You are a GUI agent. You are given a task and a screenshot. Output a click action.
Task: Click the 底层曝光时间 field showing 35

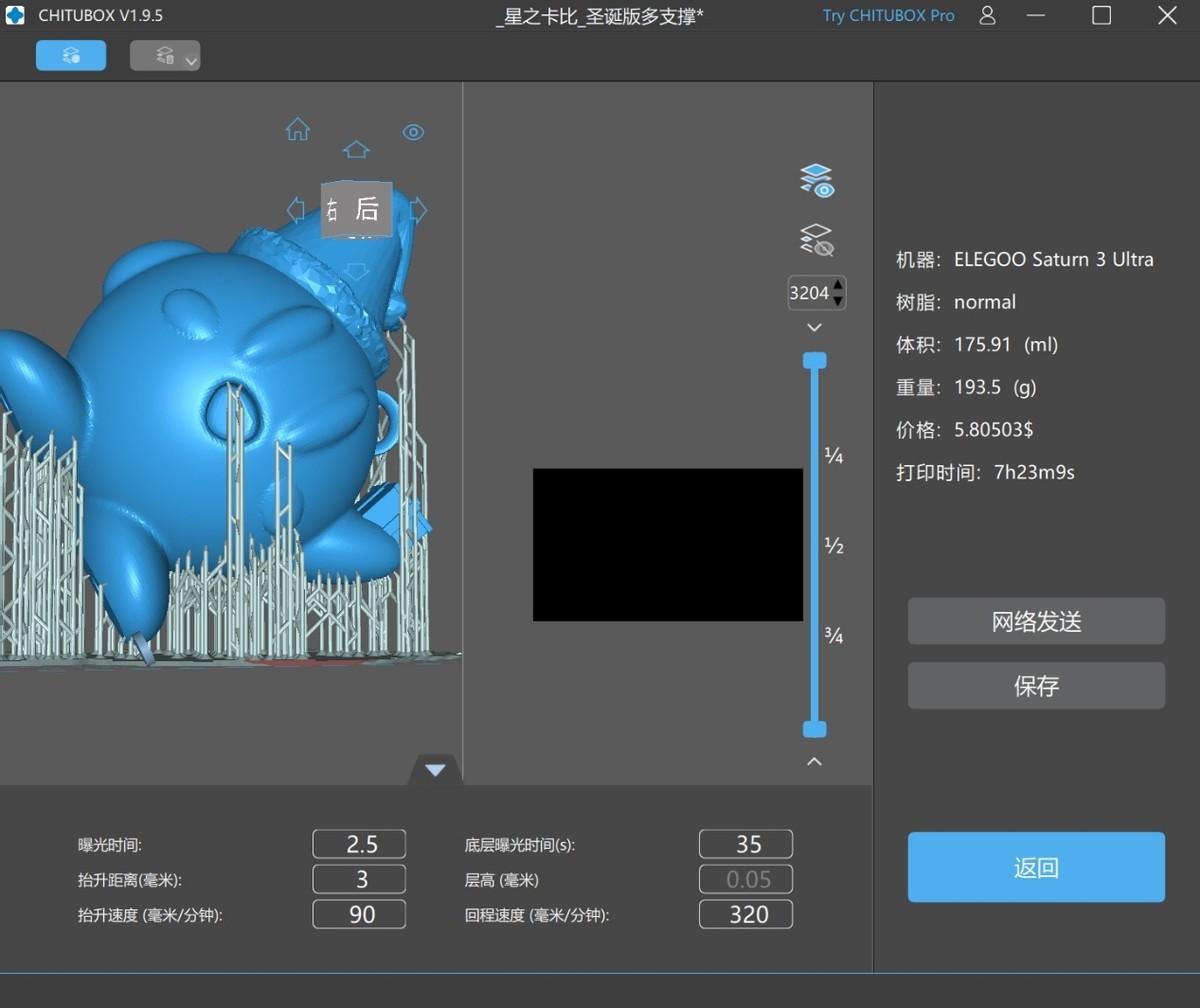click(x=746, y=844)
